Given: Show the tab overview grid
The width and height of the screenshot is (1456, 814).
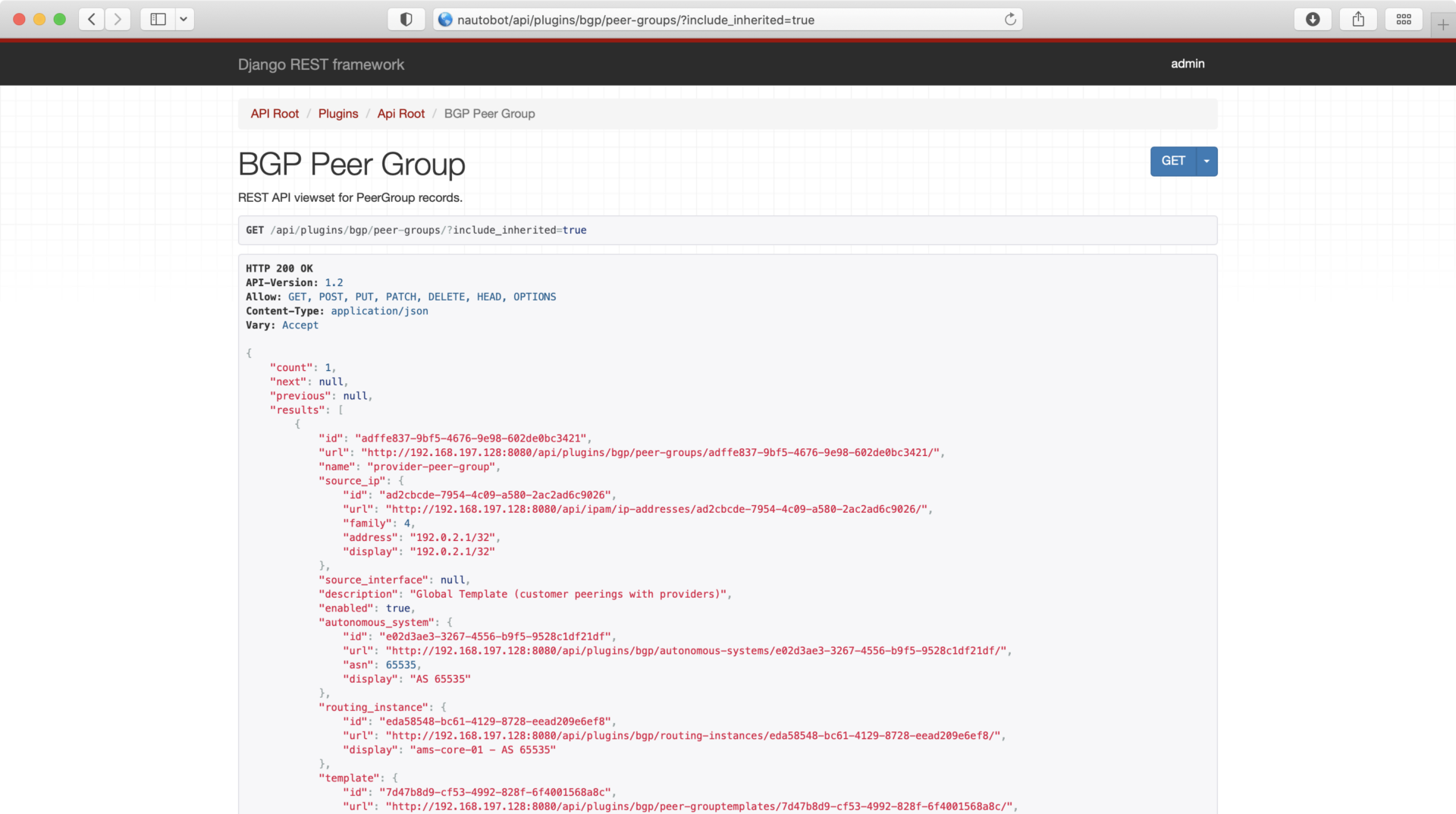Looking at the screenshot, I should (x=1404, y=19).
